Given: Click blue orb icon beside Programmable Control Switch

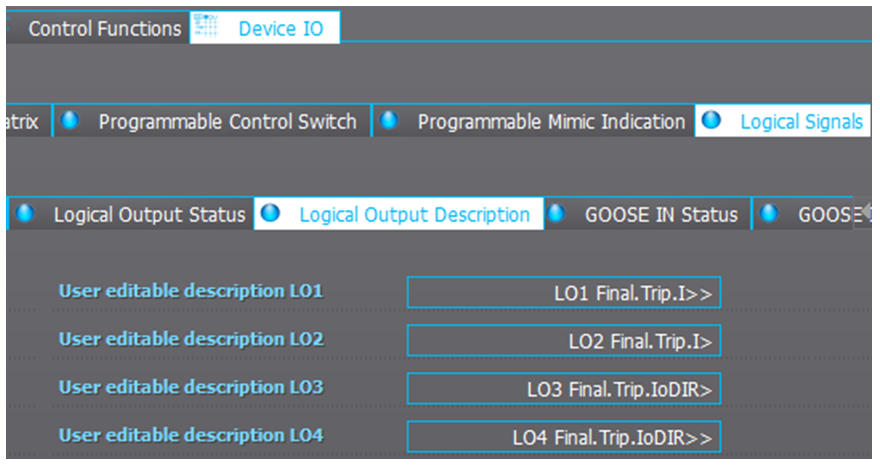Looking at the screenshot, I should (70, 119).
